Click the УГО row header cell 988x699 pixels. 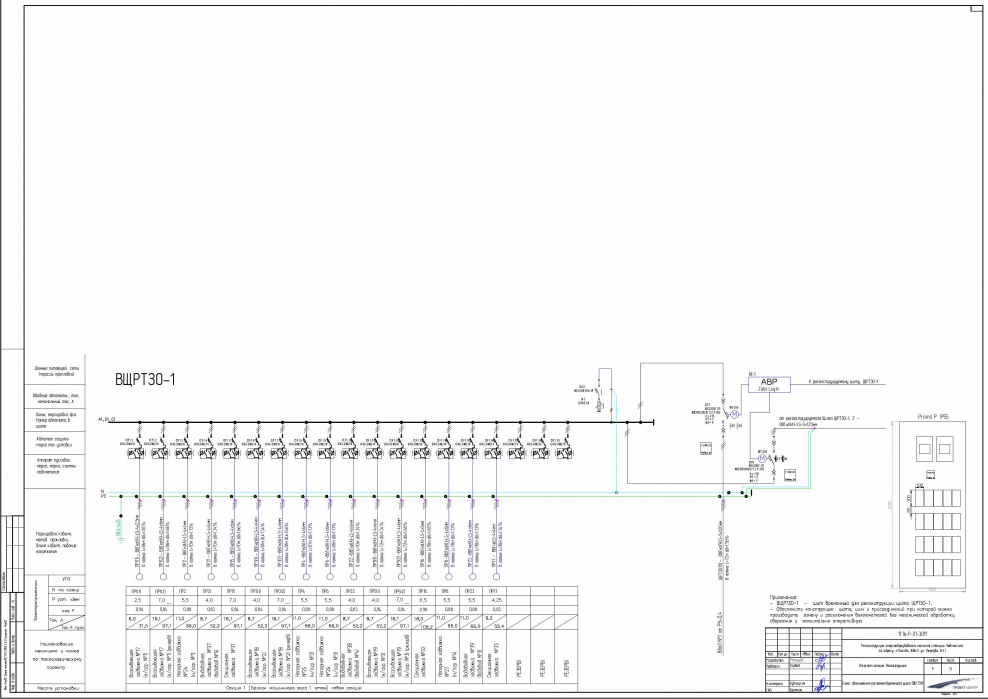coord(67,579)
